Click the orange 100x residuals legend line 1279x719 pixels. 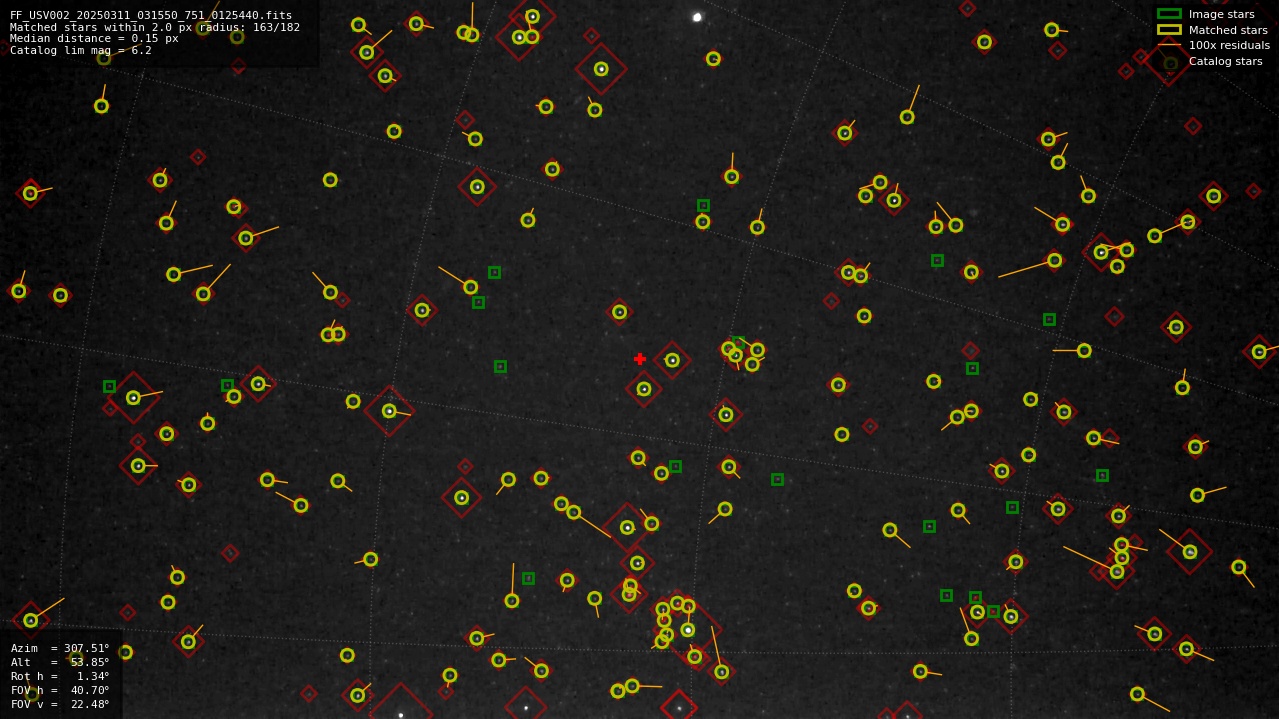click(1169, 45)
